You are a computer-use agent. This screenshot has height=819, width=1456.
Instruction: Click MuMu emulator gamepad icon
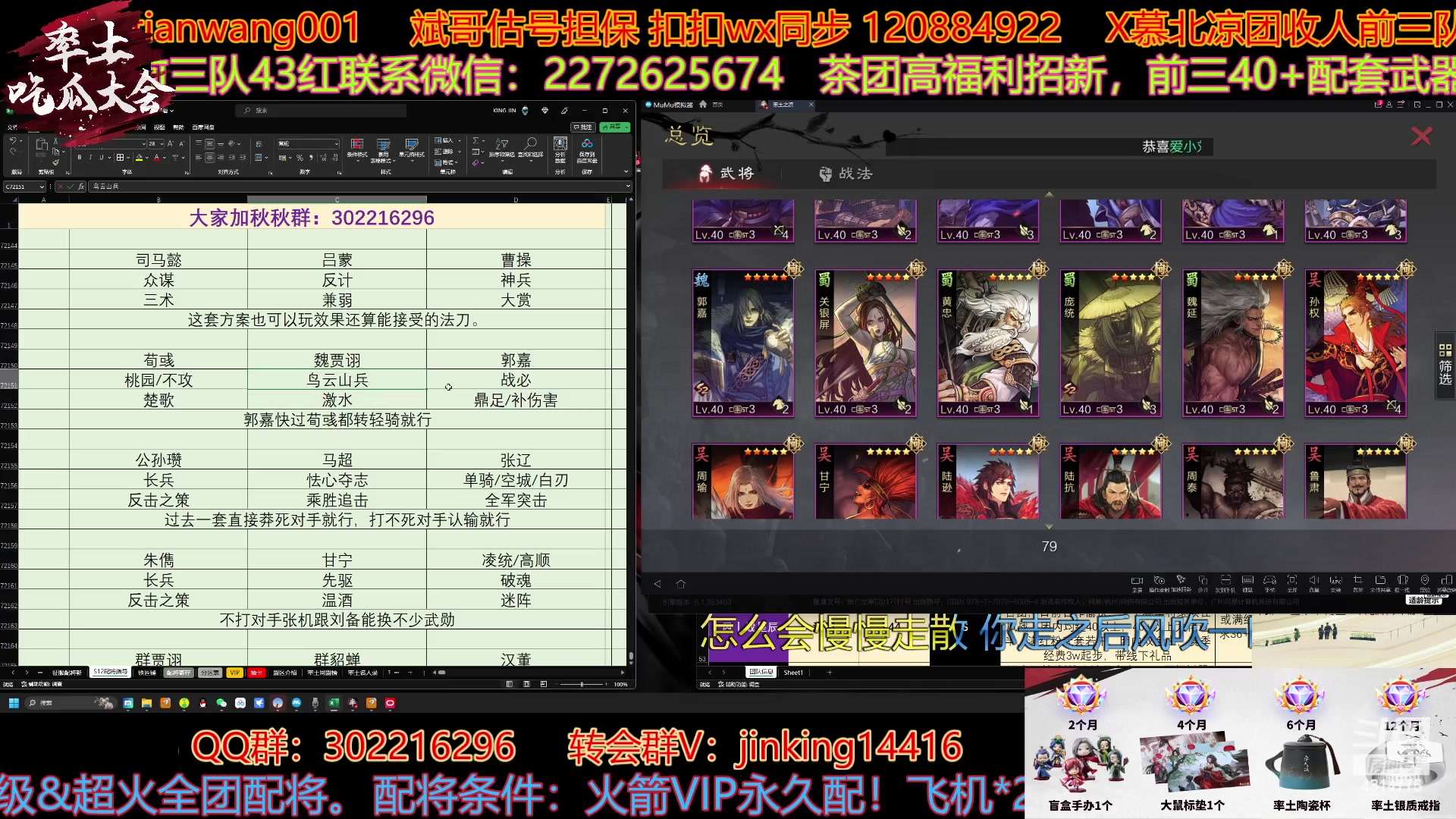(1269, 580)
